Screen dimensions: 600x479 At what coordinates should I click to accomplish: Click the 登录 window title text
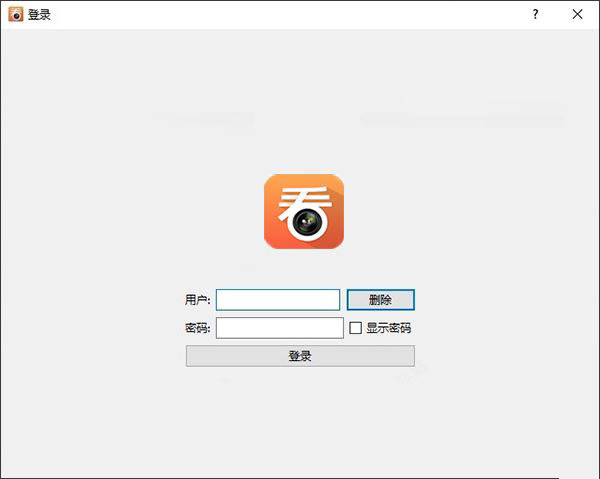point(39,15)
